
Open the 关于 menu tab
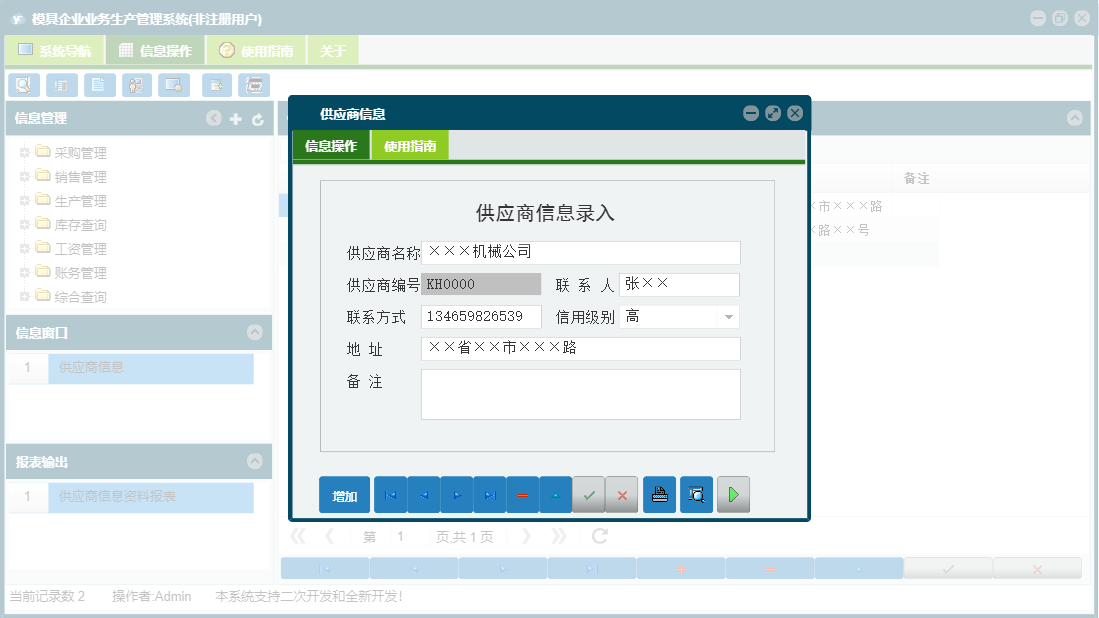tap(333, 50)
